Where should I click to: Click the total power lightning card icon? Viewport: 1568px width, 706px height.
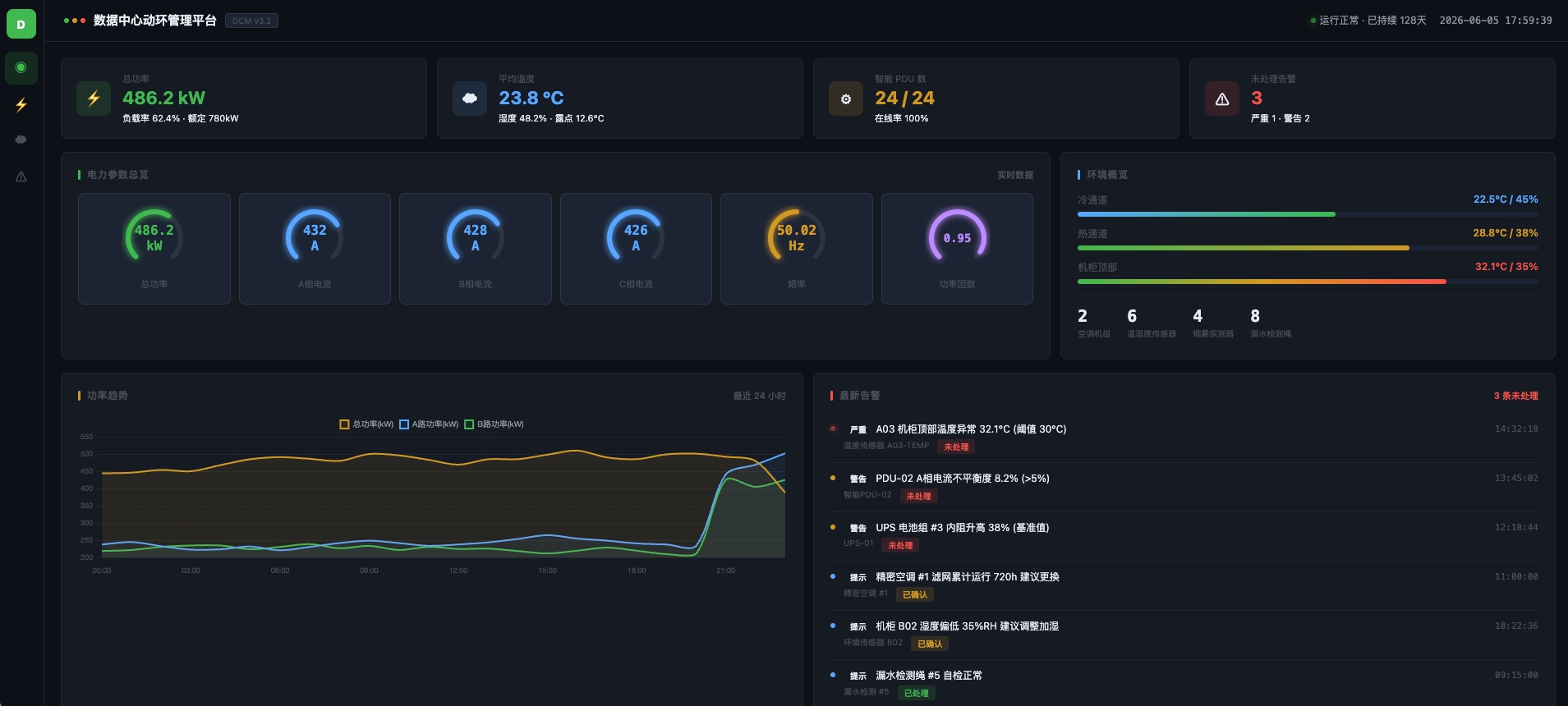click(x=94, y=99)
